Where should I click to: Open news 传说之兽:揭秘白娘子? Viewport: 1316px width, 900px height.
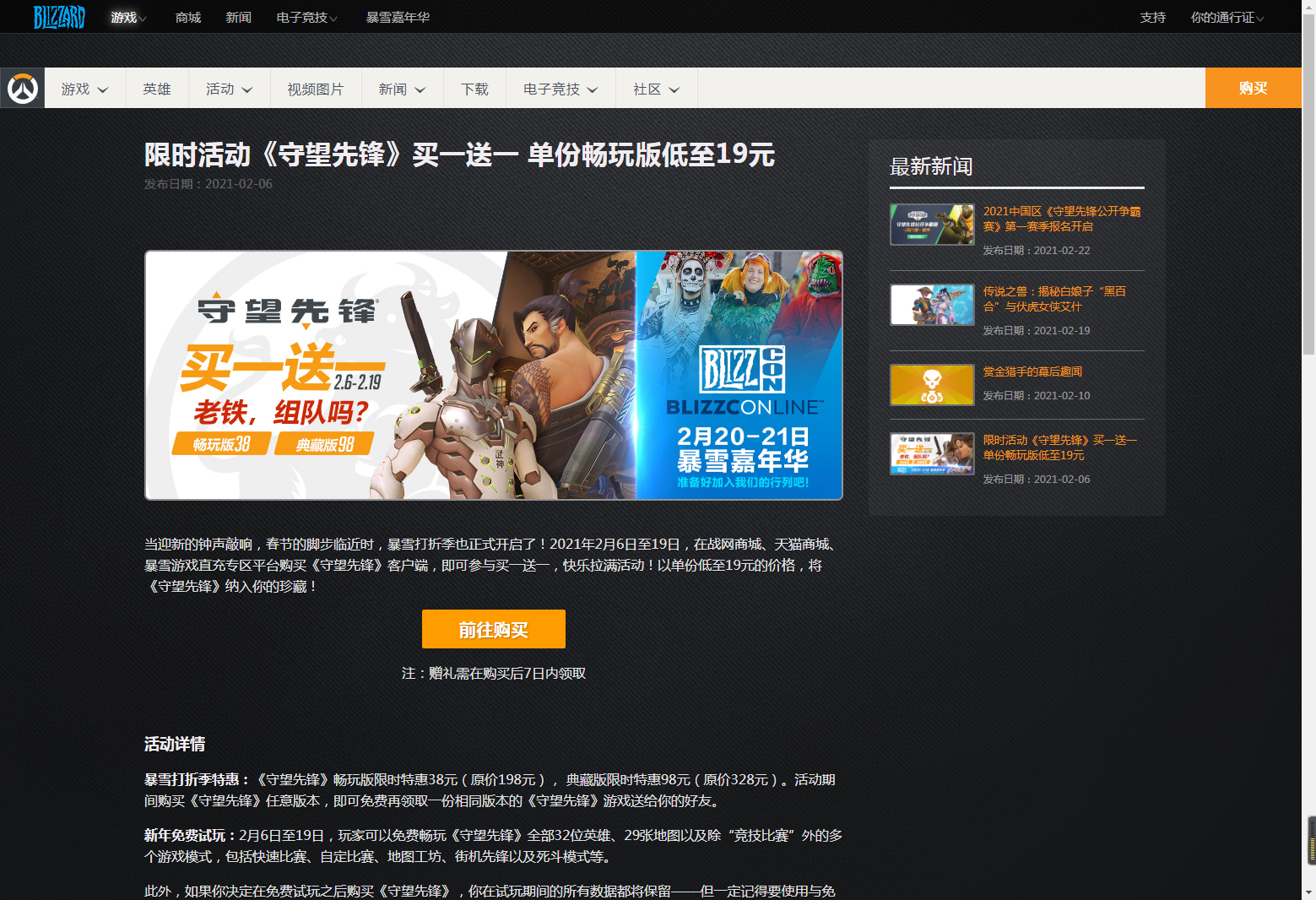pyautogui.click(x=1054, y=299)
